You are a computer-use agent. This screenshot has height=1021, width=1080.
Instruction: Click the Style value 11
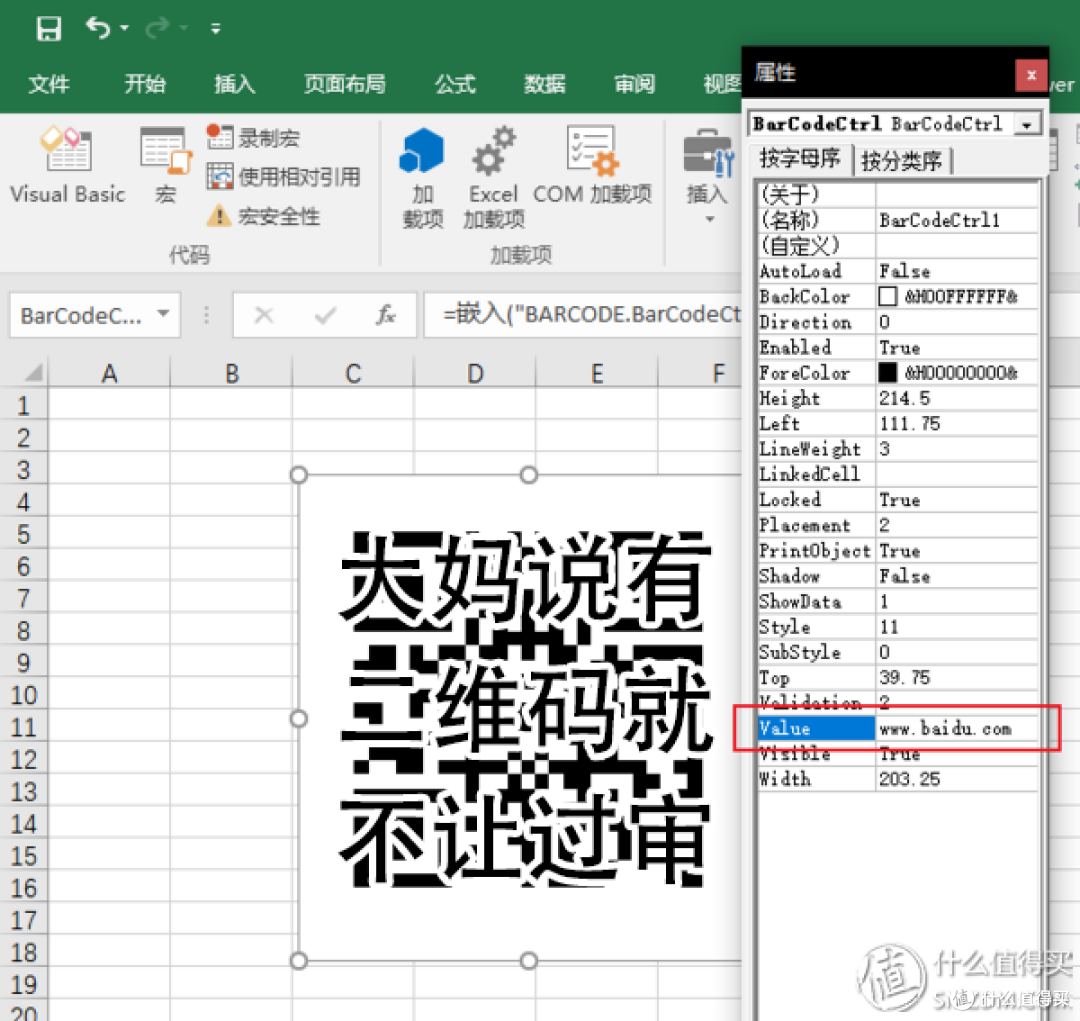957,627
